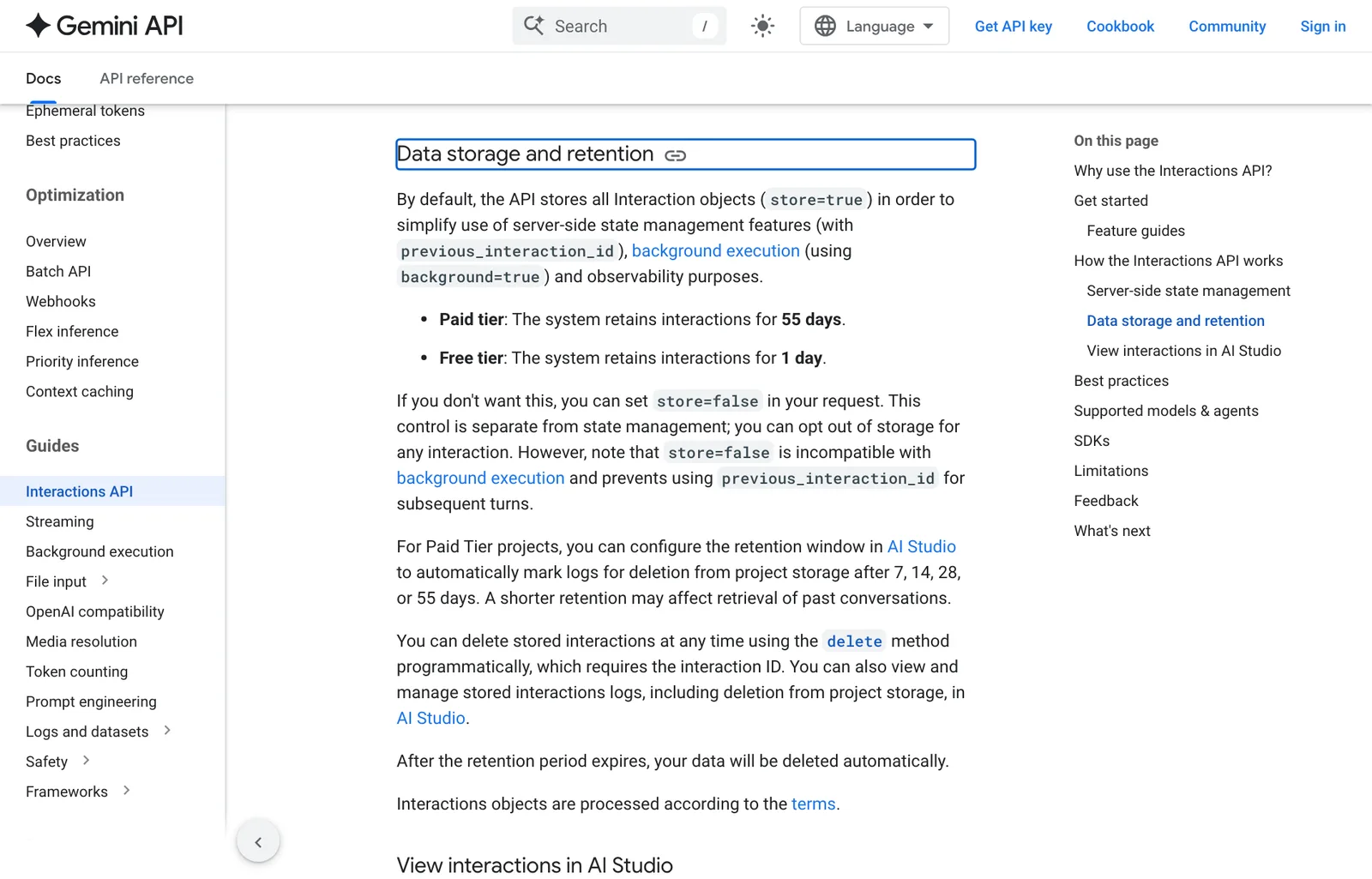
Task: Copy link icon beside Data storage heading
Action: pyautogui.click(x=676, y=155)
